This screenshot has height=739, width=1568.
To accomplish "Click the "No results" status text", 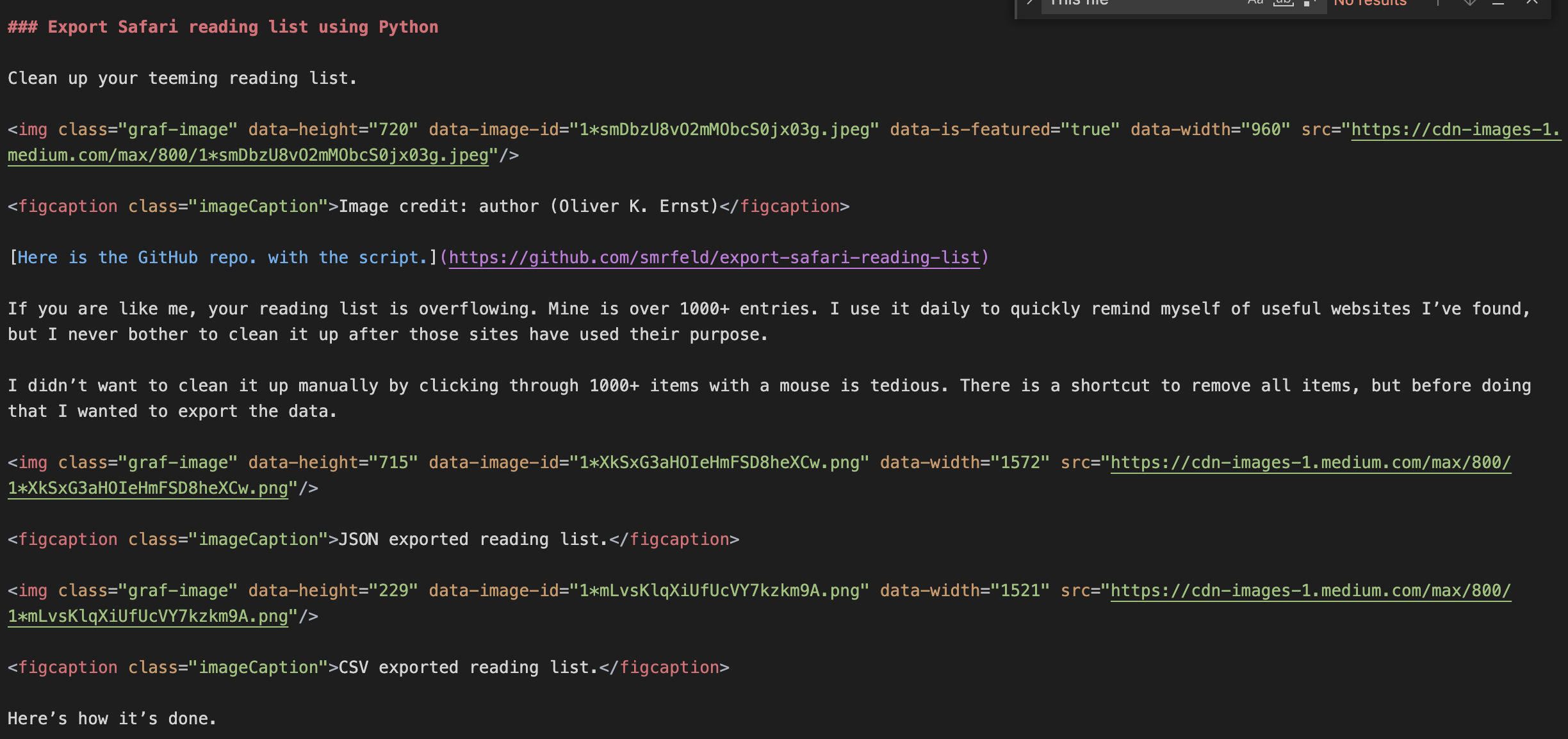I will [1370, 3].
